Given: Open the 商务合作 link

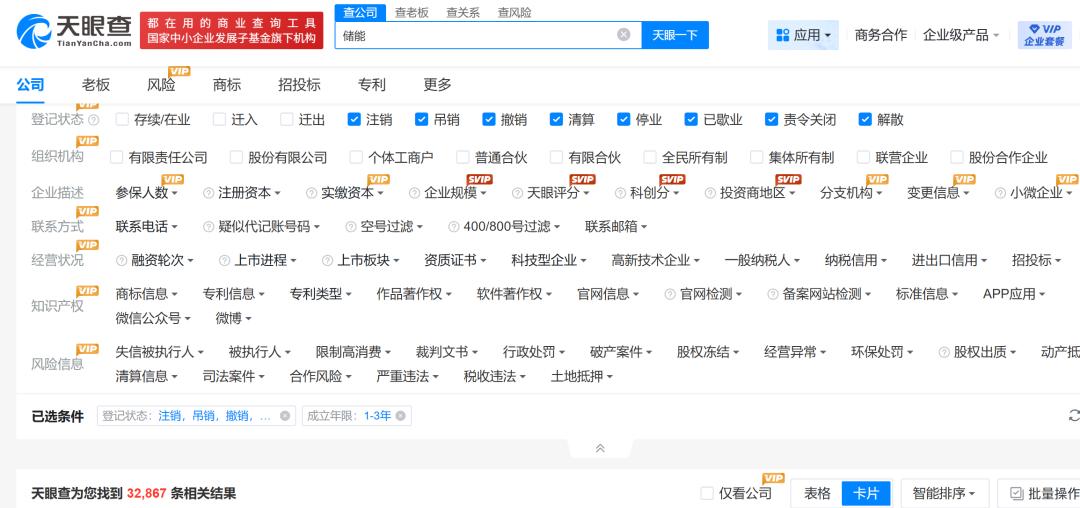Looking at the screenshot, I should [x=881, y=35].
